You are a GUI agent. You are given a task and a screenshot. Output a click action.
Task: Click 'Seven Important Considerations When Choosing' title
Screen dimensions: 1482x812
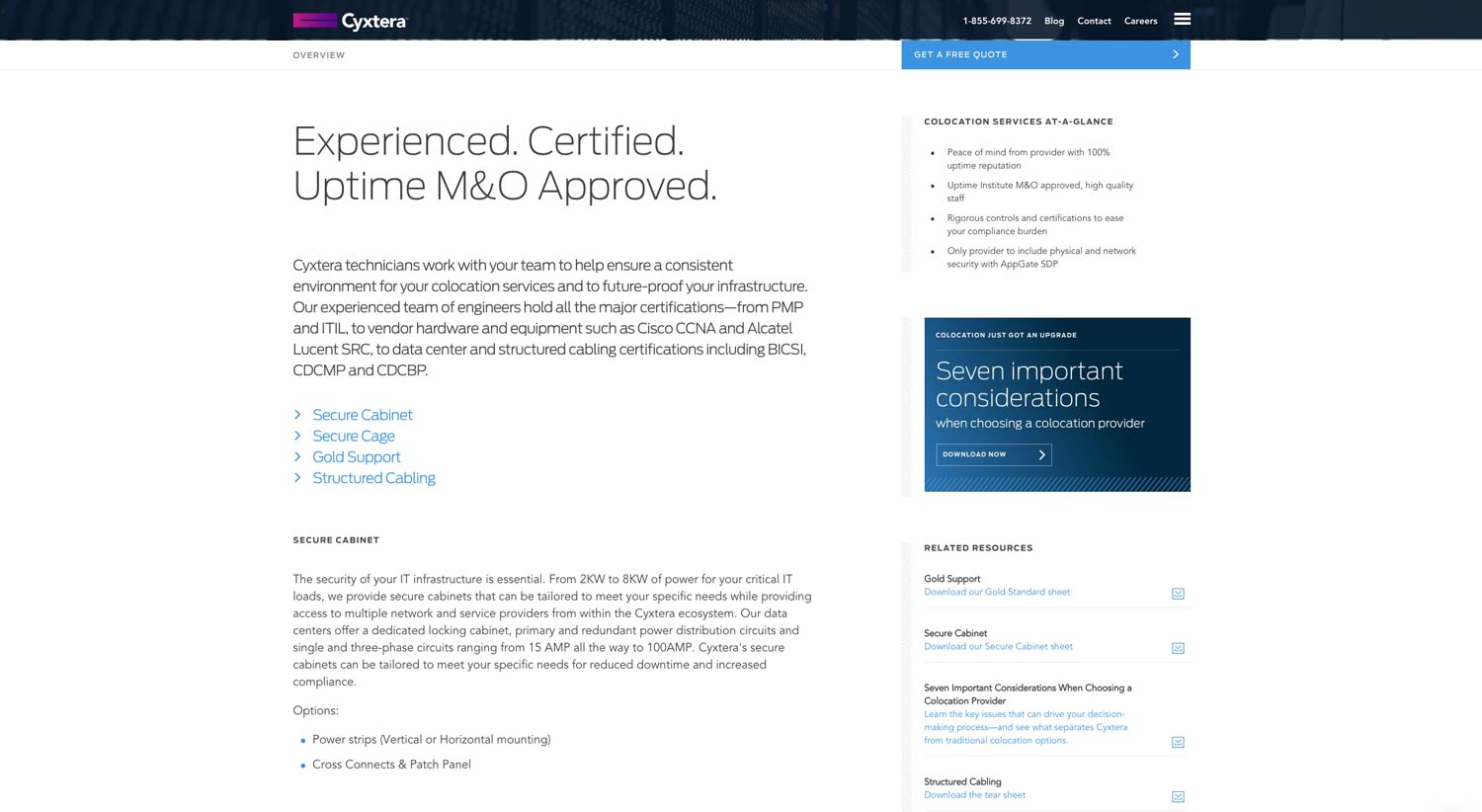(1028, 694)
